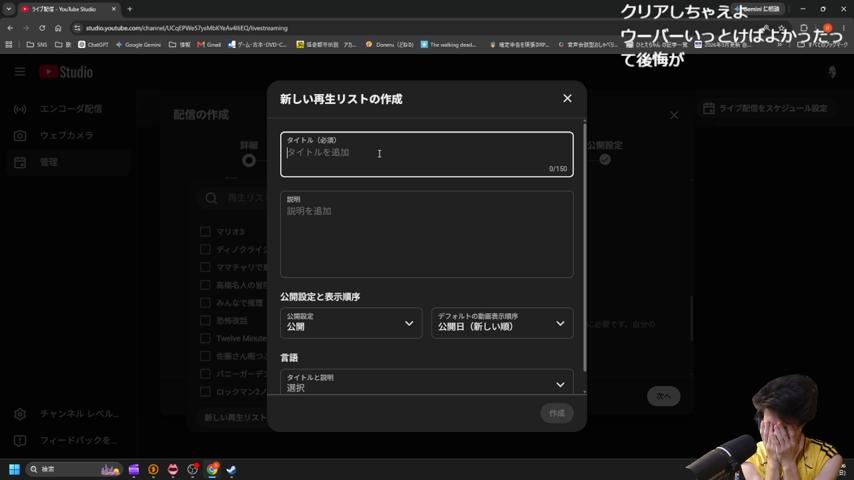The image size is (854, 480).
Task: Select the webcam sidebar camera icon
Action: pos(20,136)
